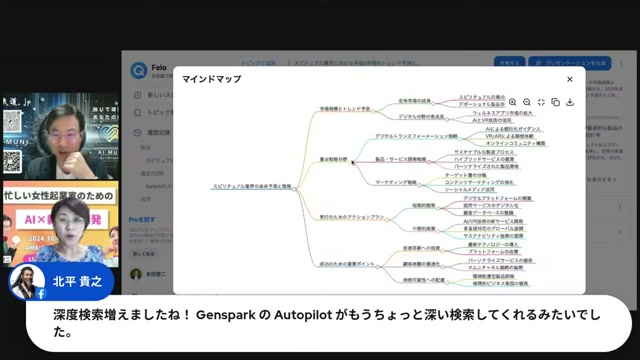Open the history clock icon in sidebar
640x360 pixels.
tap(138, 132)
